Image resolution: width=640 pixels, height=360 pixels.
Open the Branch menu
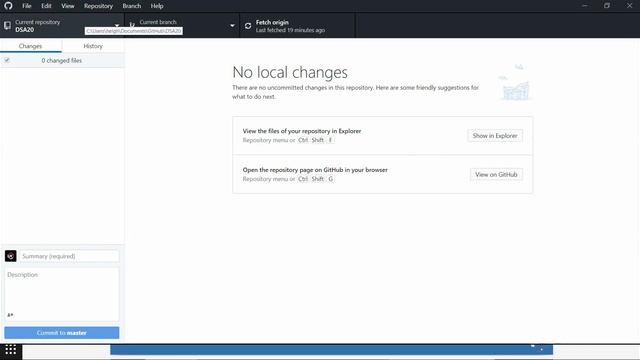[x=132, y=6]
